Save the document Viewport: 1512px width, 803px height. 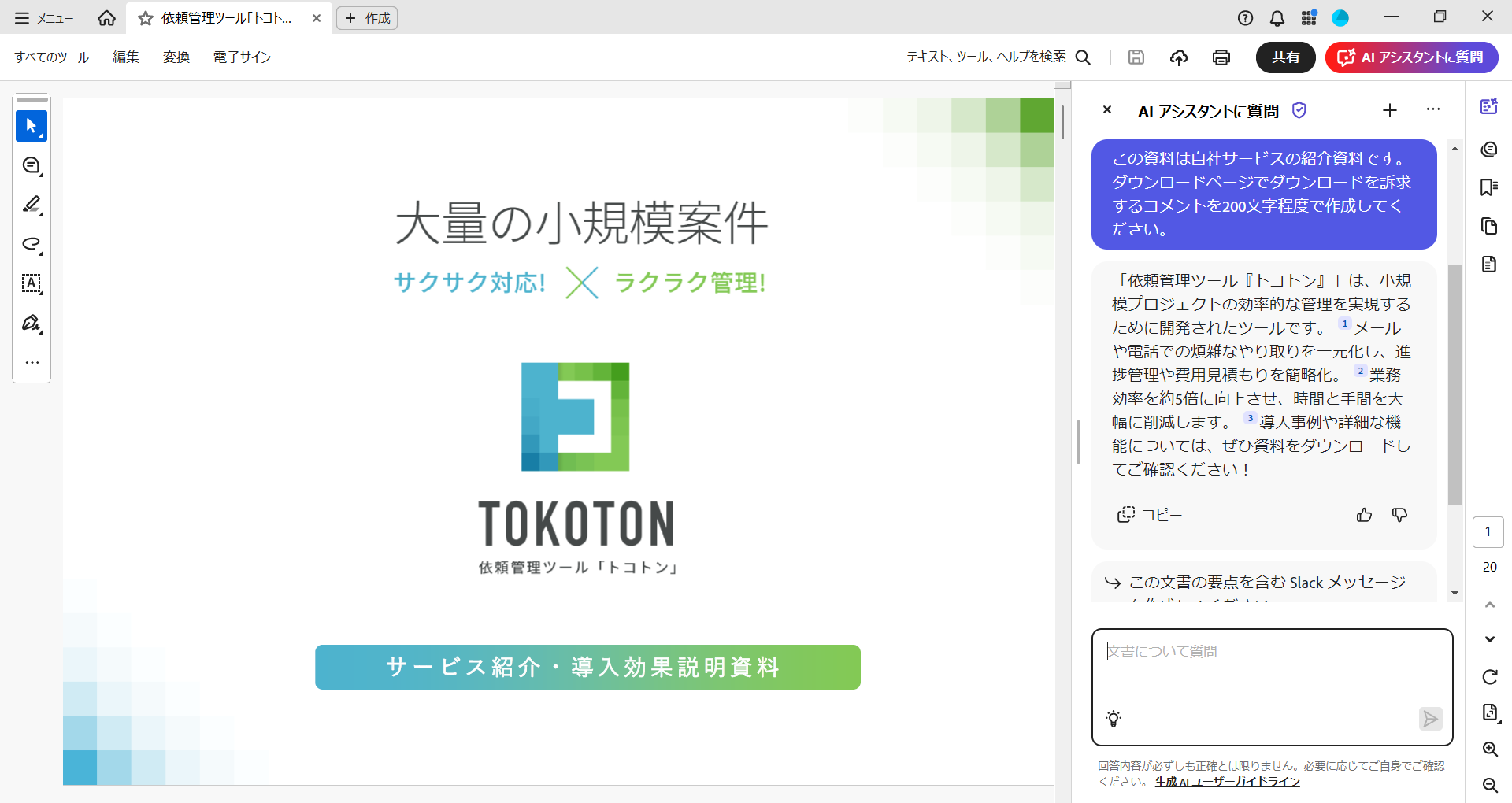1136,57
